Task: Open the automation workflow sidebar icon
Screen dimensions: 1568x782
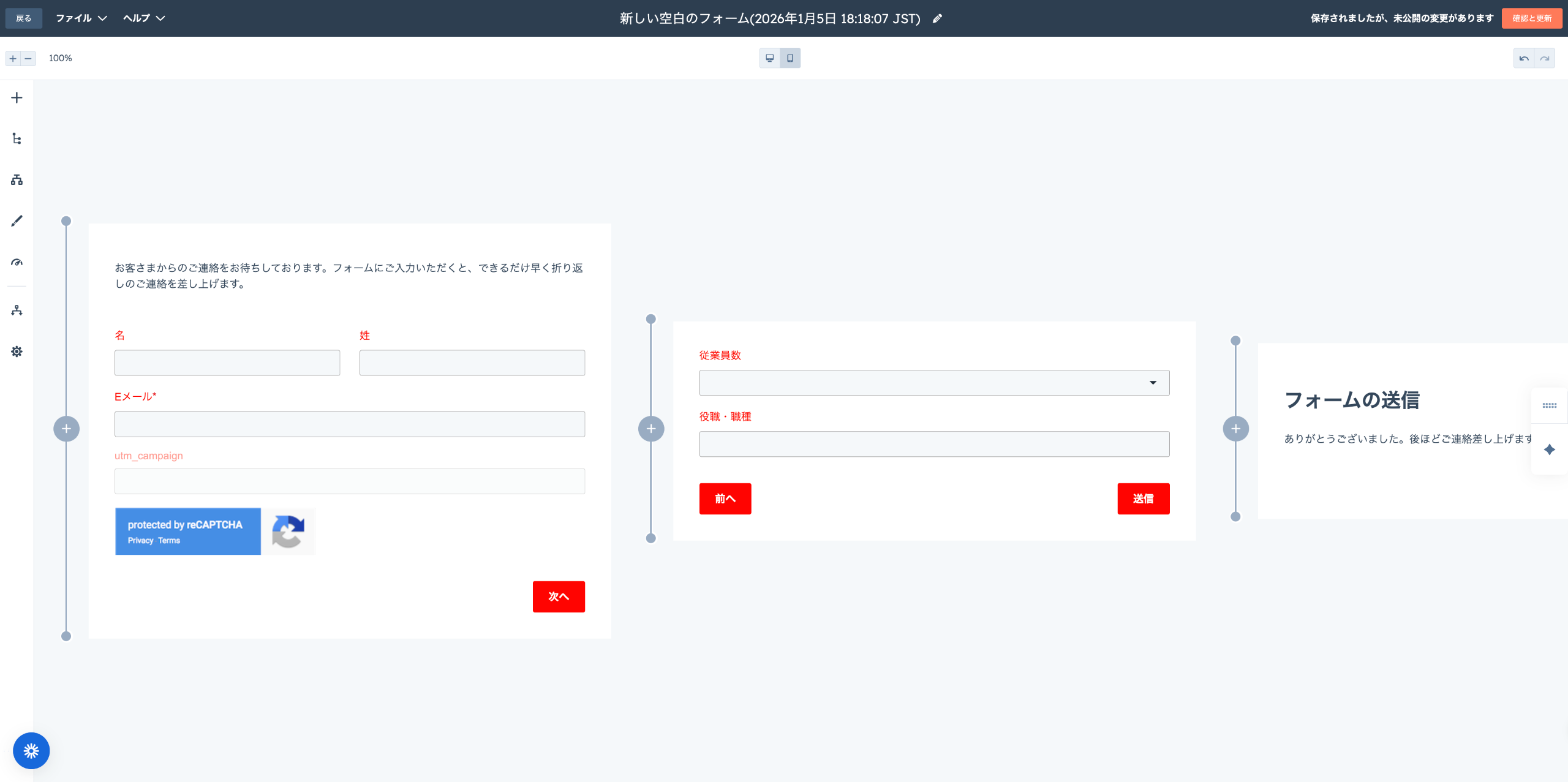Action: [17, 310]
